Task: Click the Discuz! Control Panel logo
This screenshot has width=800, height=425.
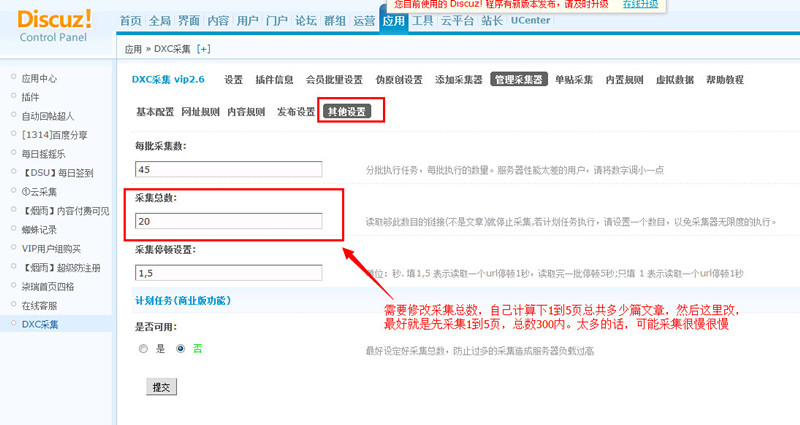Action: 54,26
